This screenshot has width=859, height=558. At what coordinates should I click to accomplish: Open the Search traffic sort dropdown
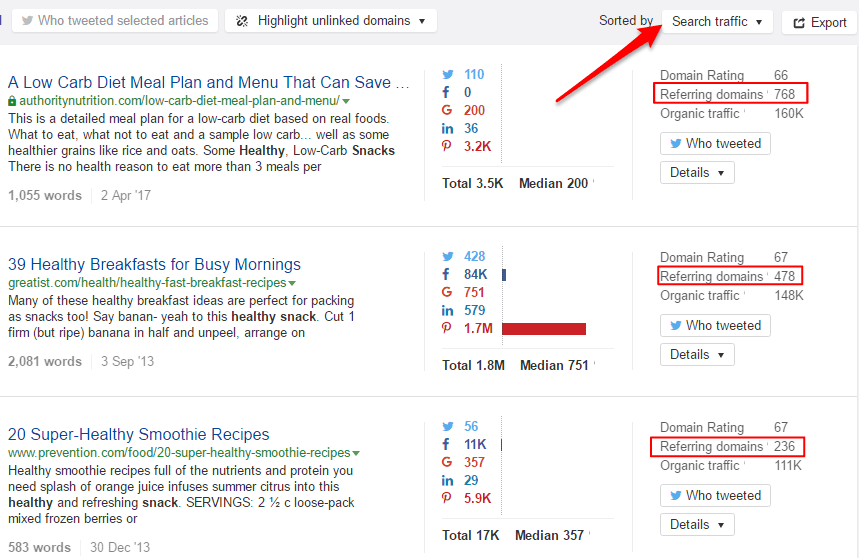click(x=717, y=21)
